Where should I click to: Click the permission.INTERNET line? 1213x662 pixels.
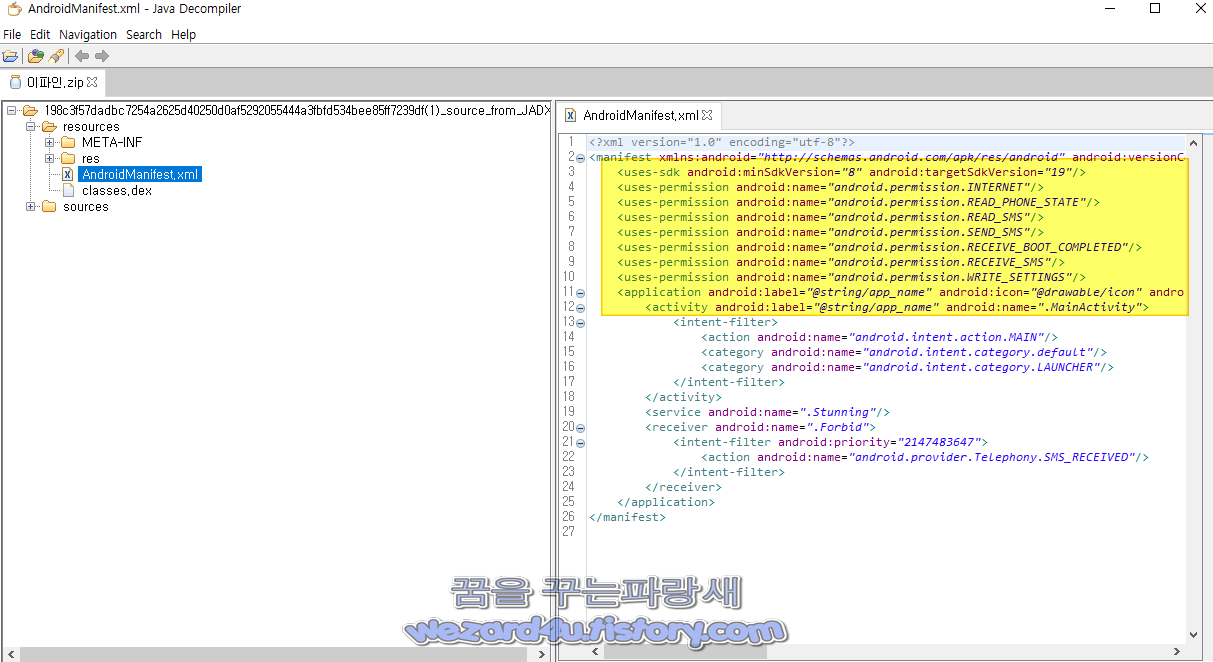pos(831,187)
